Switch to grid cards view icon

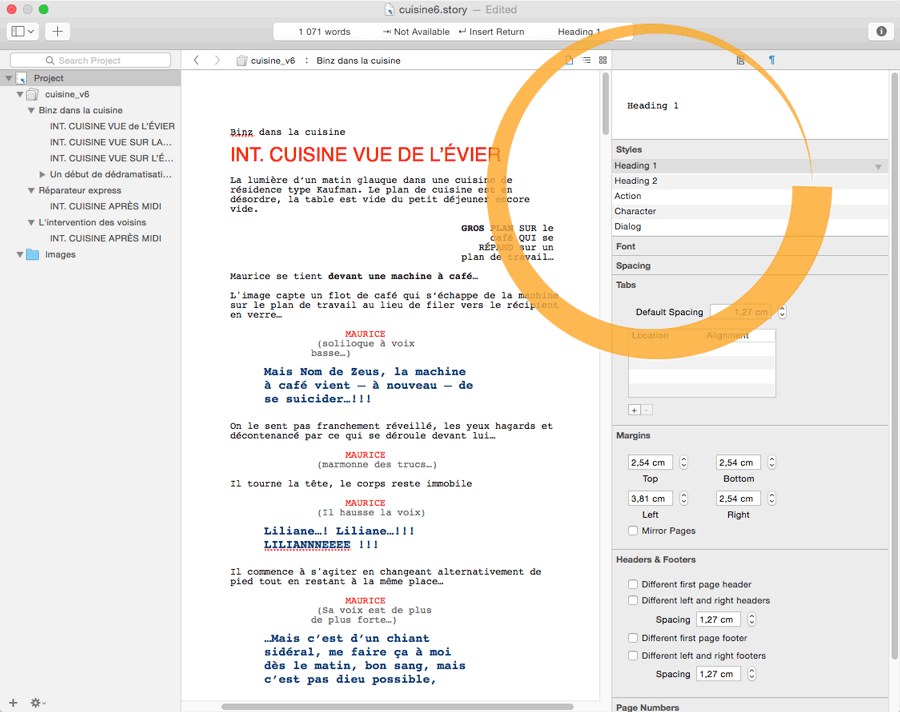click(x=603, y=60)
